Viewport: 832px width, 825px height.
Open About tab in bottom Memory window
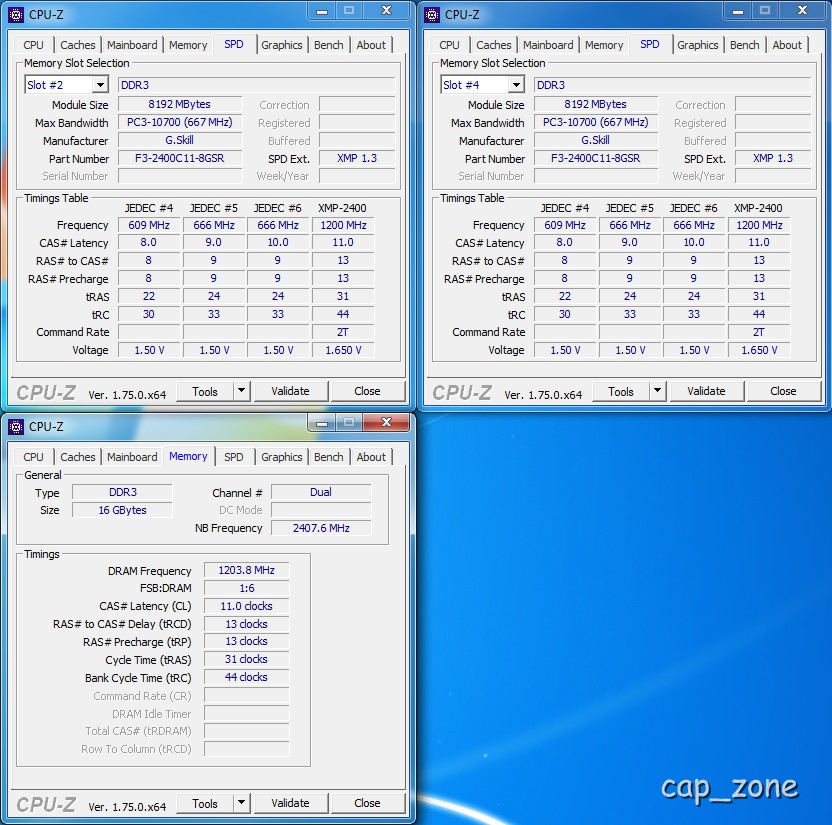click(x=371, y=457)
